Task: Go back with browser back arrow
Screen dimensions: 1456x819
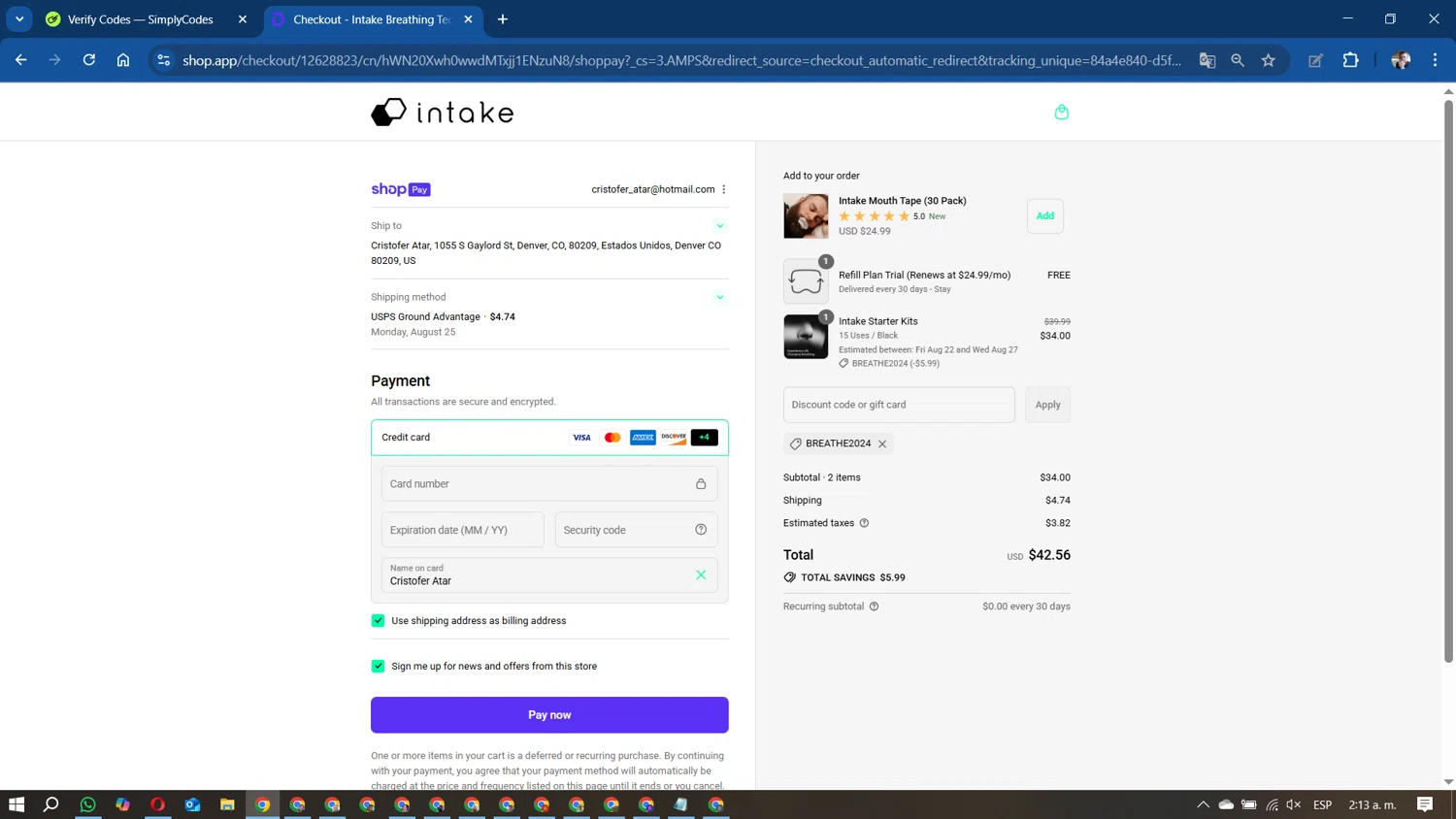Action: coord(21,60)
